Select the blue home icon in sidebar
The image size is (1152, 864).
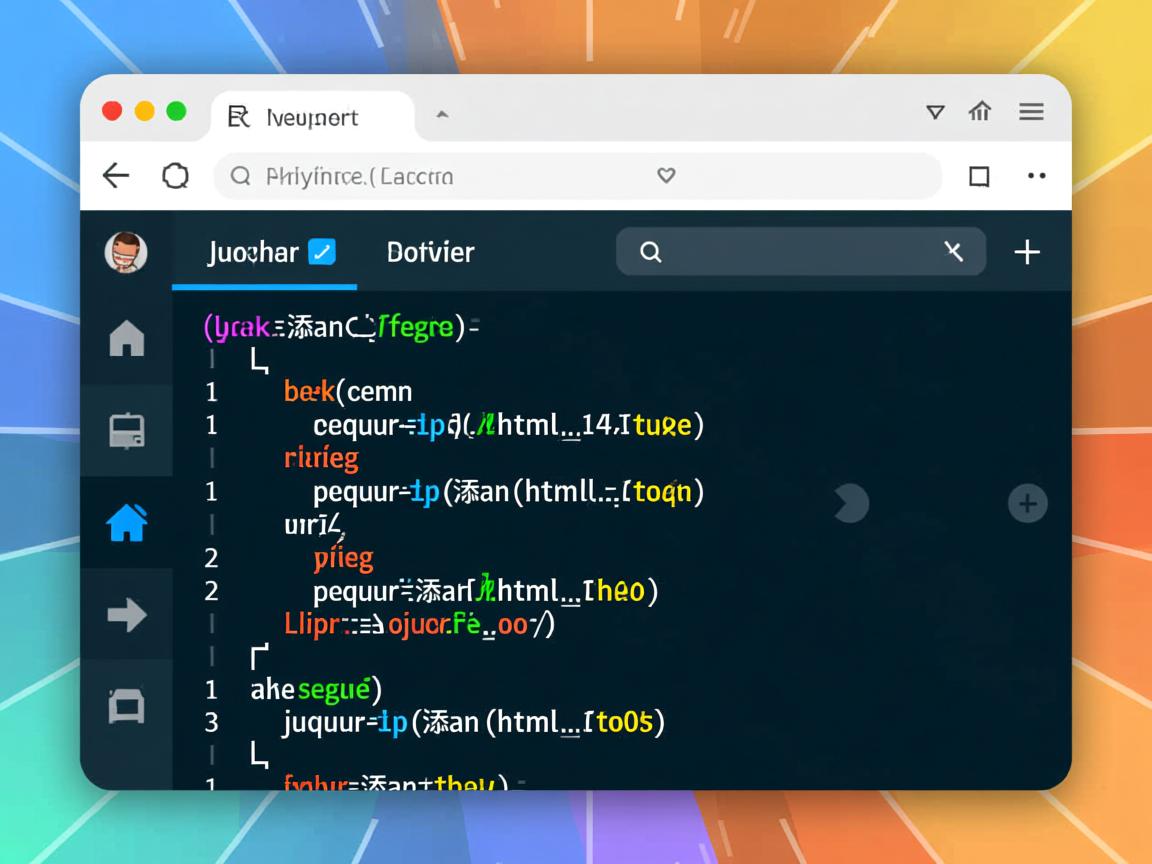click(x=127, y=522)
